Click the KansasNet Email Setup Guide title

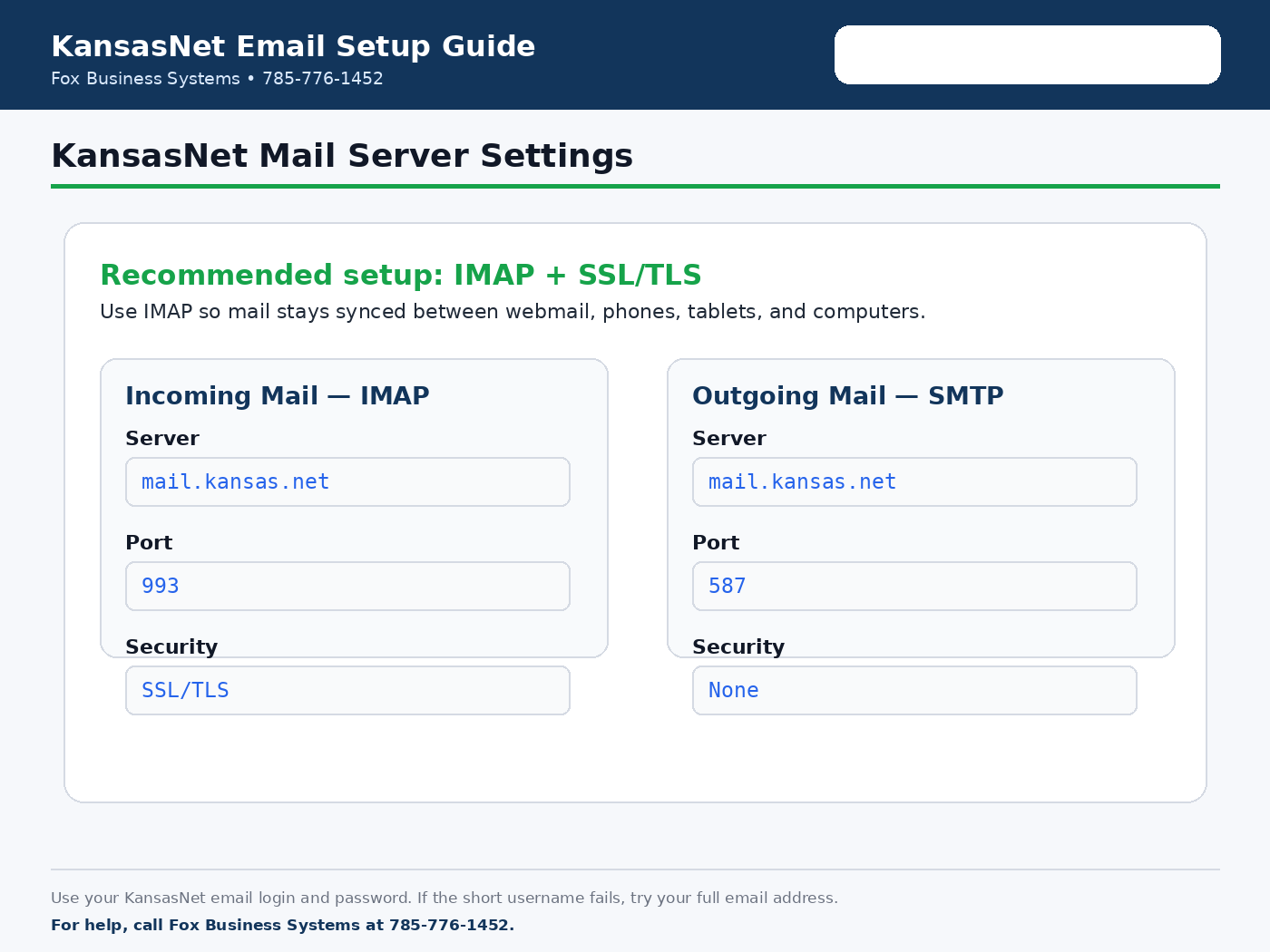click(x=293, y=46)
